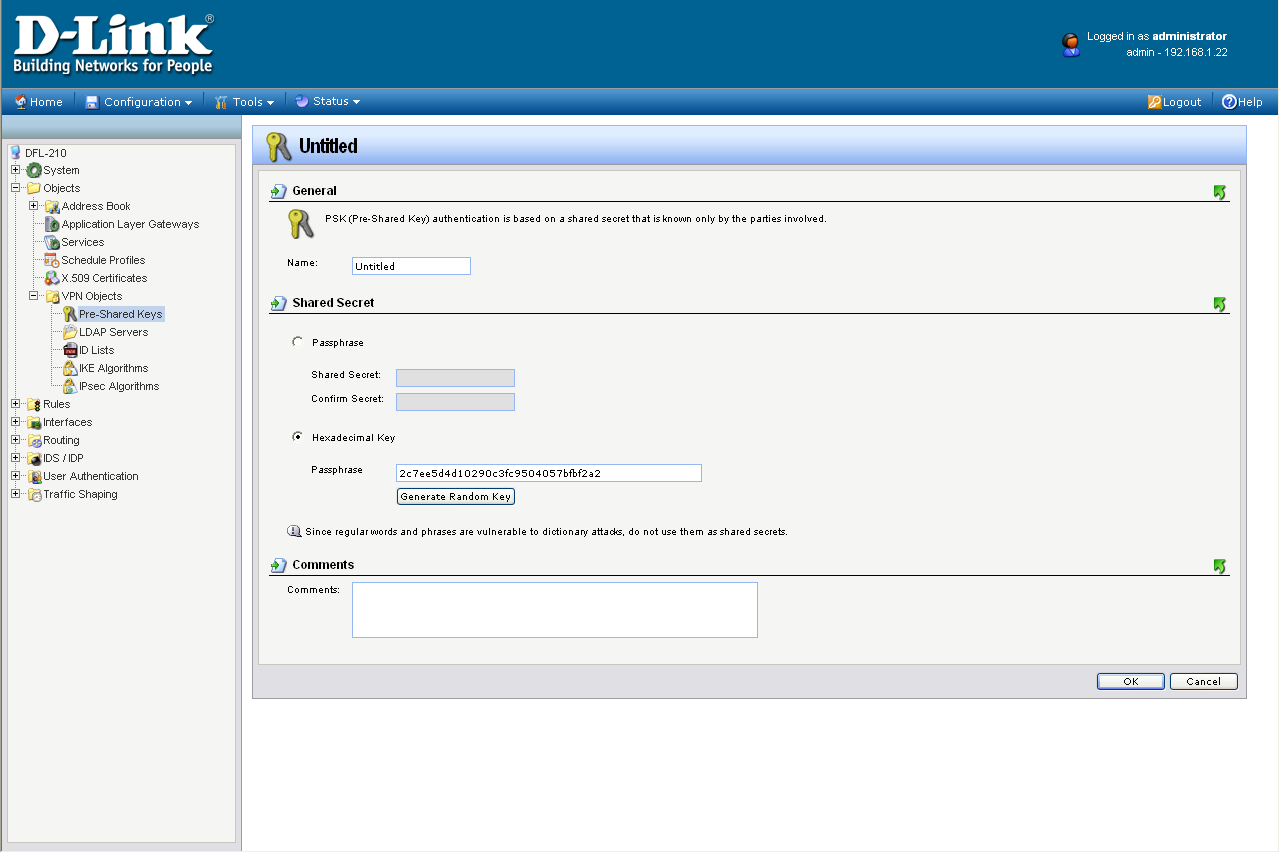Click the Generate Random Key button
Screen dimensions: 1280x852
click(456, 497)
